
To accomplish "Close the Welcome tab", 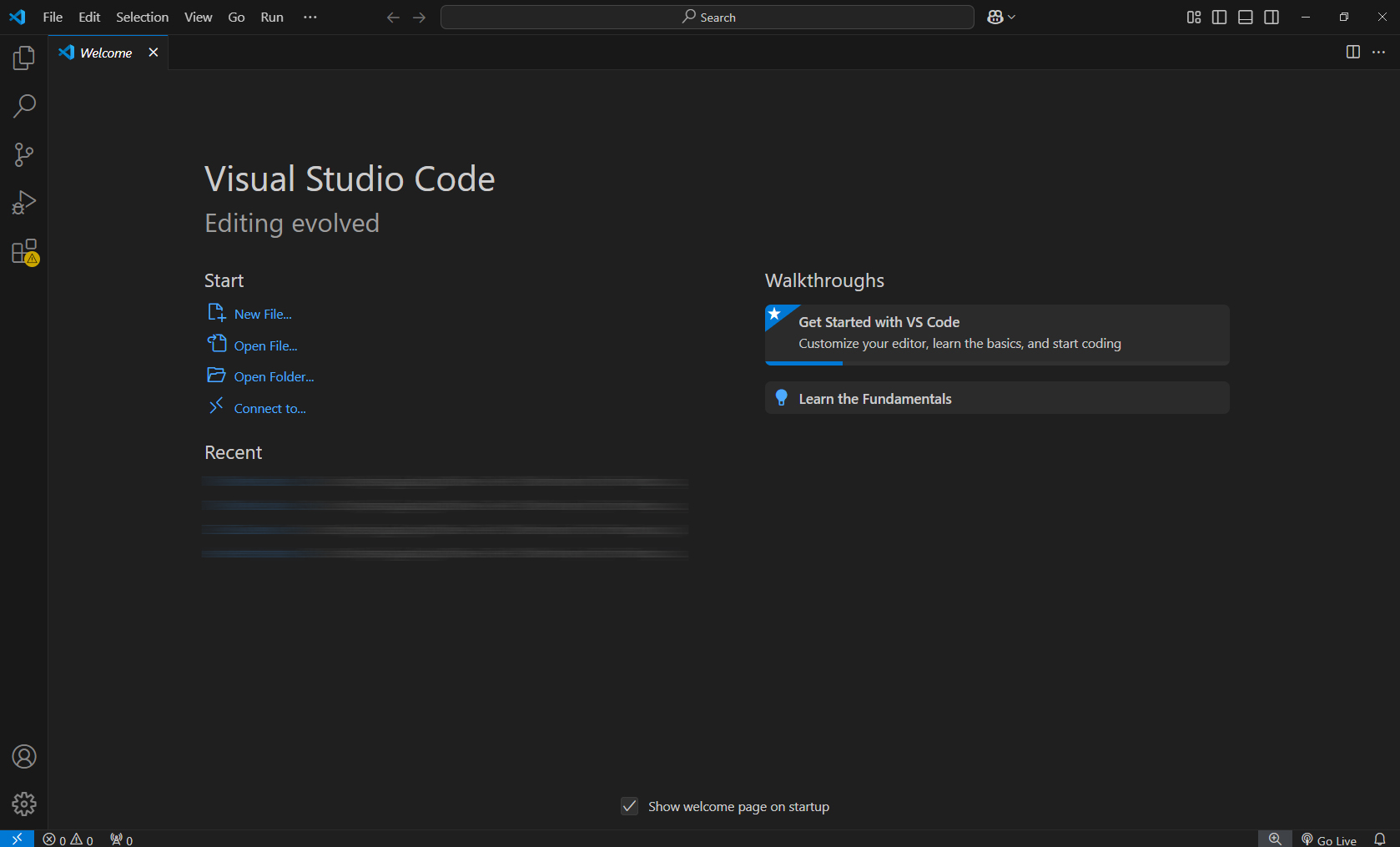I will tap(154, 52).
